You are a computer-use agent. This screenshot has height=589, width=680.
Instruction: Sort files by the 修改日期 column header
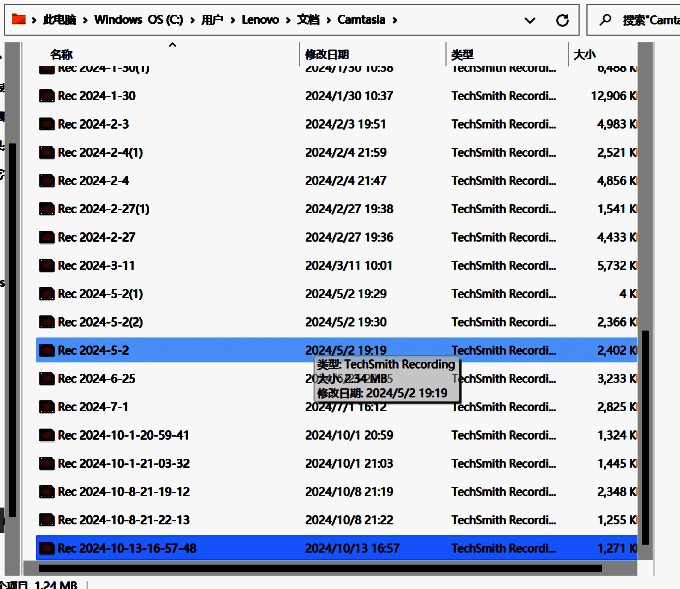(x=328, y=55)
